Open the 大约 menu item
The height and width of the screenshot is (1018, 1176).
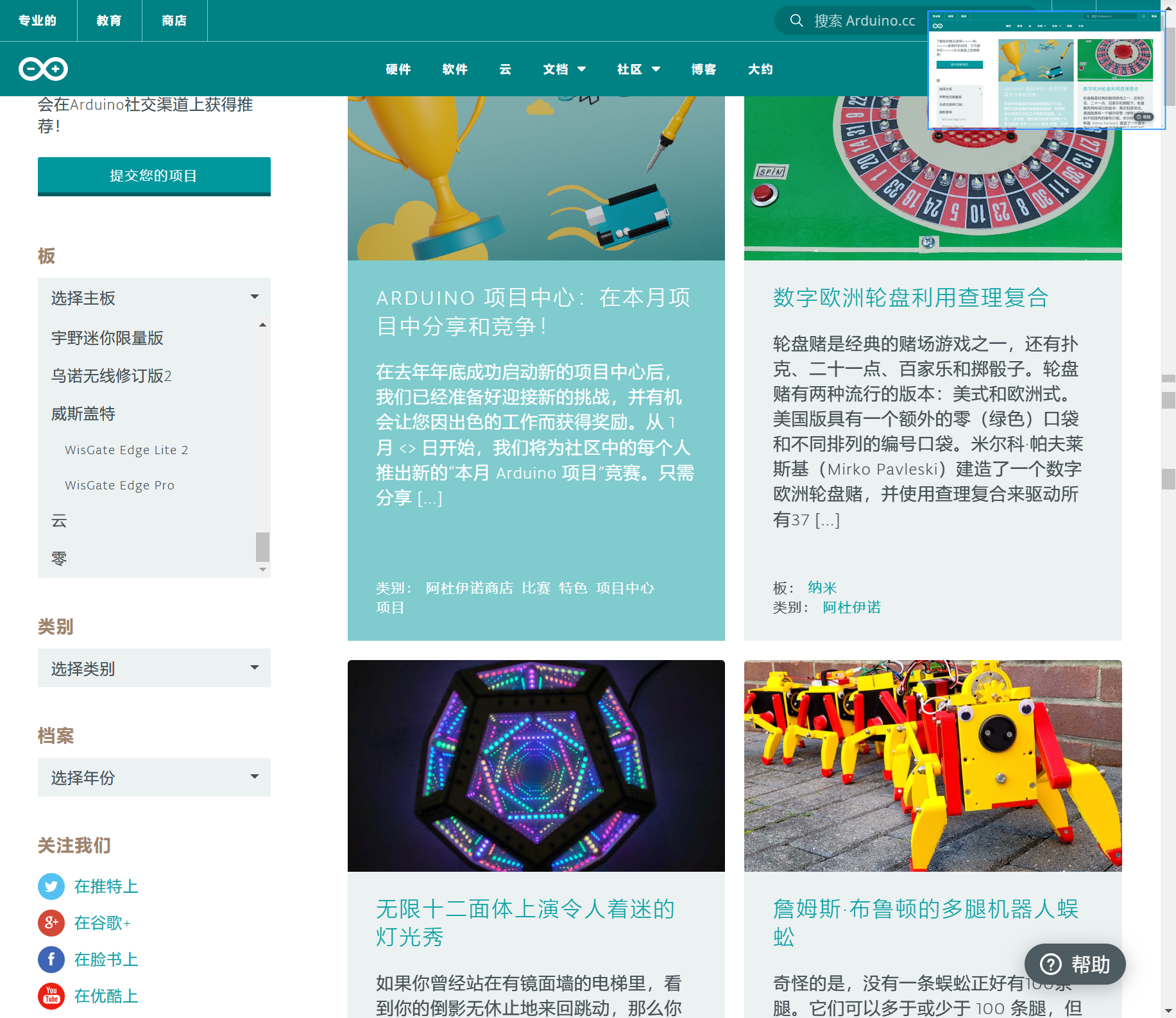click(760, 69)
